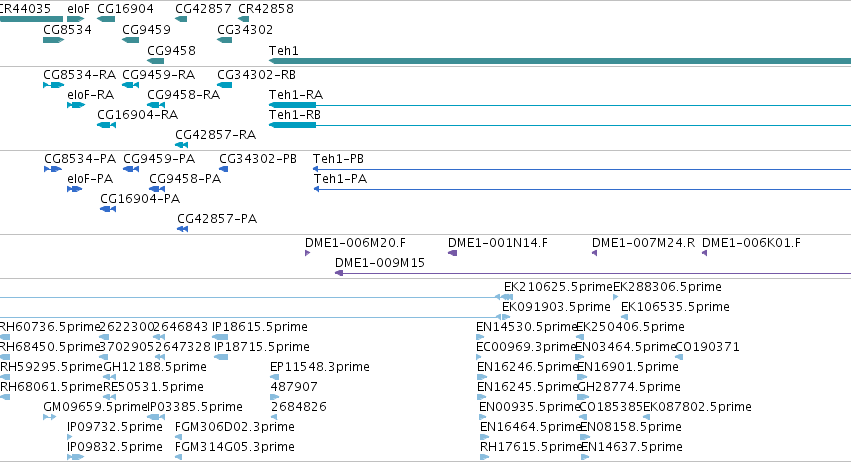Click the CG16904 gene glyph
Screen dimensions: 851x462
106,19
